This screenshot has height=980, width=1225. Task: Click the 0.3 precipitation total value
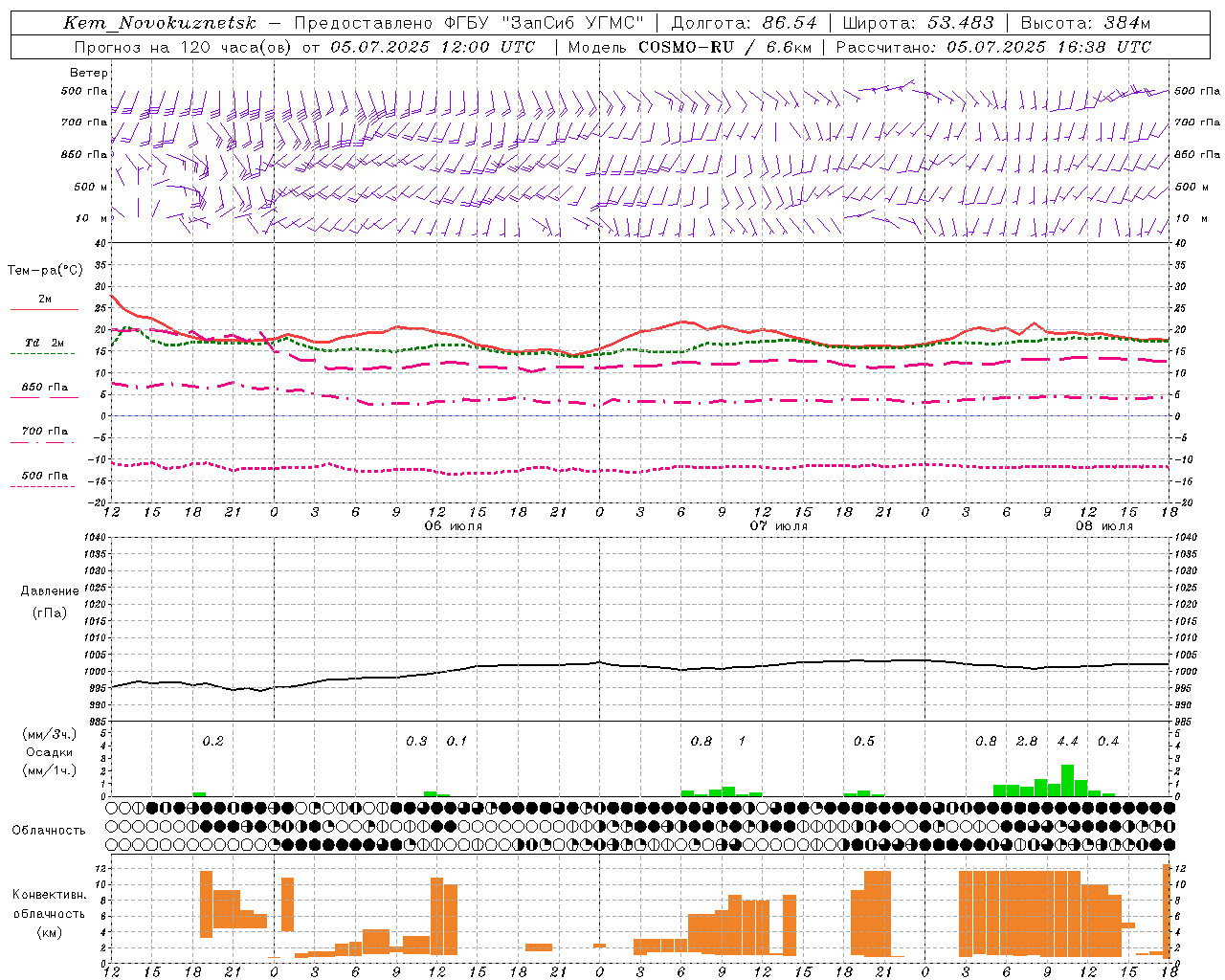416,742
